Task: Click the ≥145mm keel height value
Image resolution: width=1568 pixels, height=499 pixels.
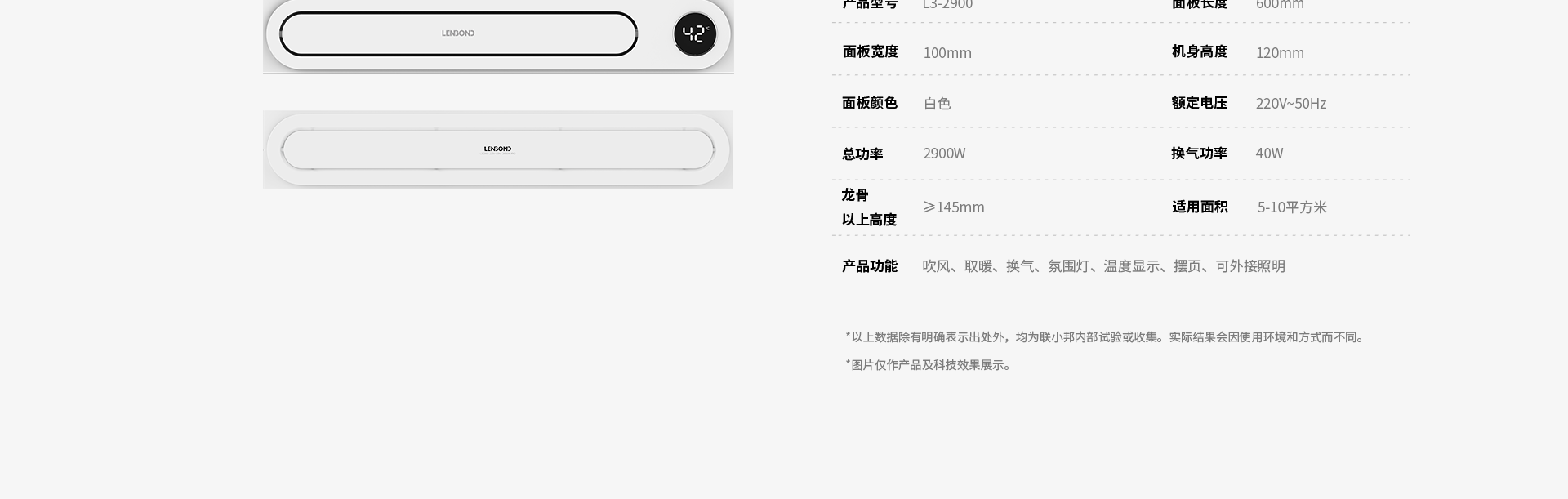Action: [x=954, y=207]
